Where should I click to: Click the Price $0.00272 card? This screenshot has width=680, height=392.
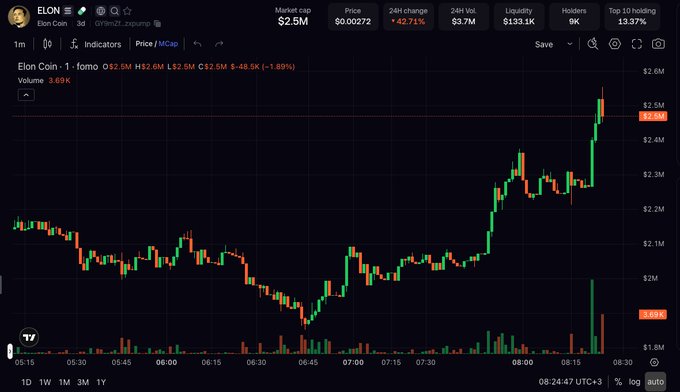pos(353,16)
